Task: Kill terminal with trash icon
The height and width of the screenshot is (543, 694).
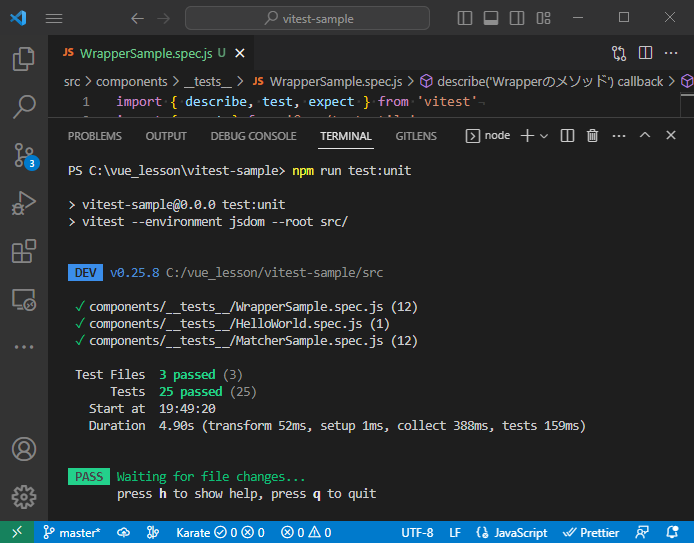Action: (x=592, y=136)
